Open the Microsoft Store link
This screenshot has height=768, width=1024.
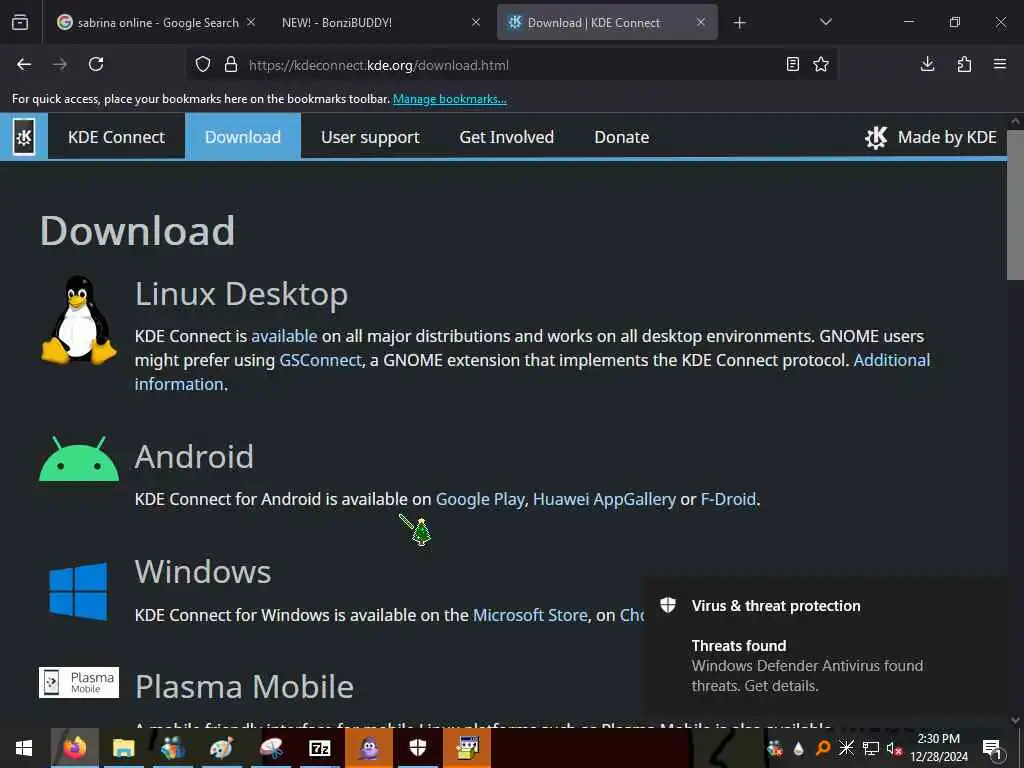[x=530, y=615]
